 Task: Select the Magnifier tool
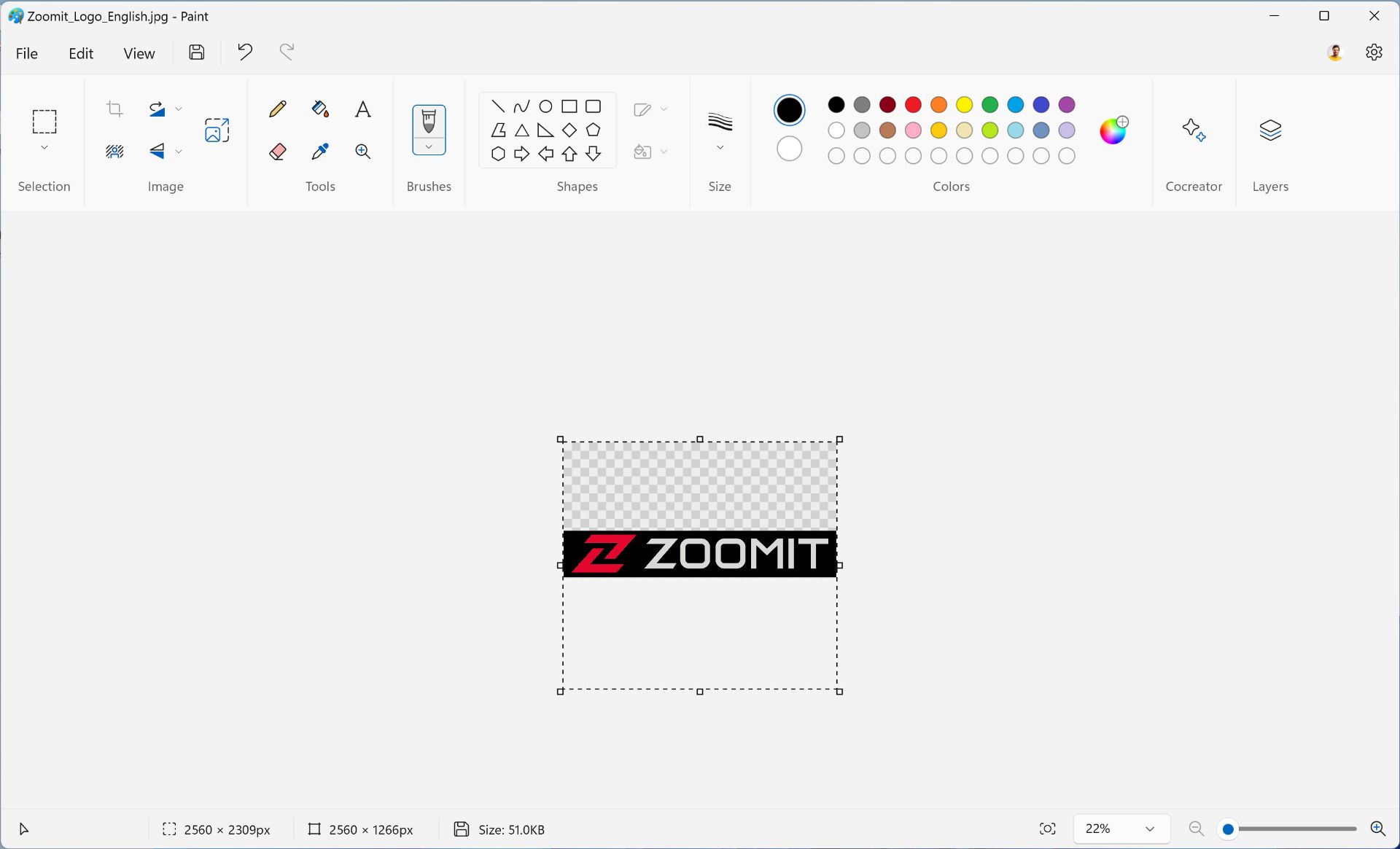tap(362, 151)
